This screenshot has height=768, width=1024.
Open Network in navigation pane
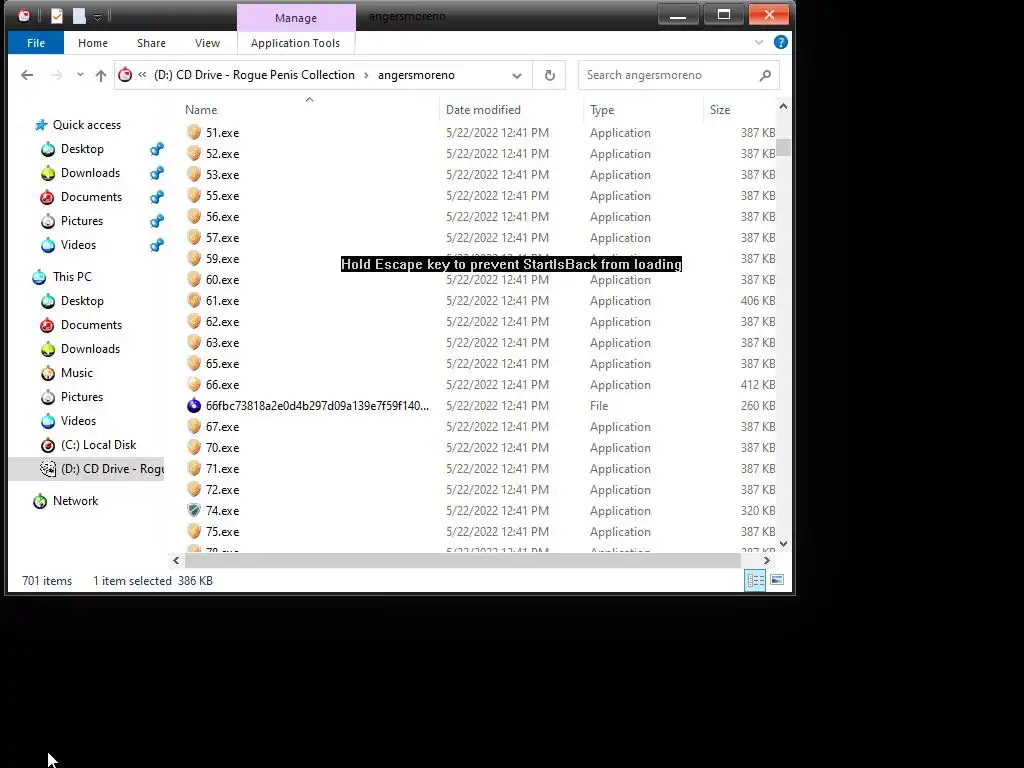coord(75,501)
